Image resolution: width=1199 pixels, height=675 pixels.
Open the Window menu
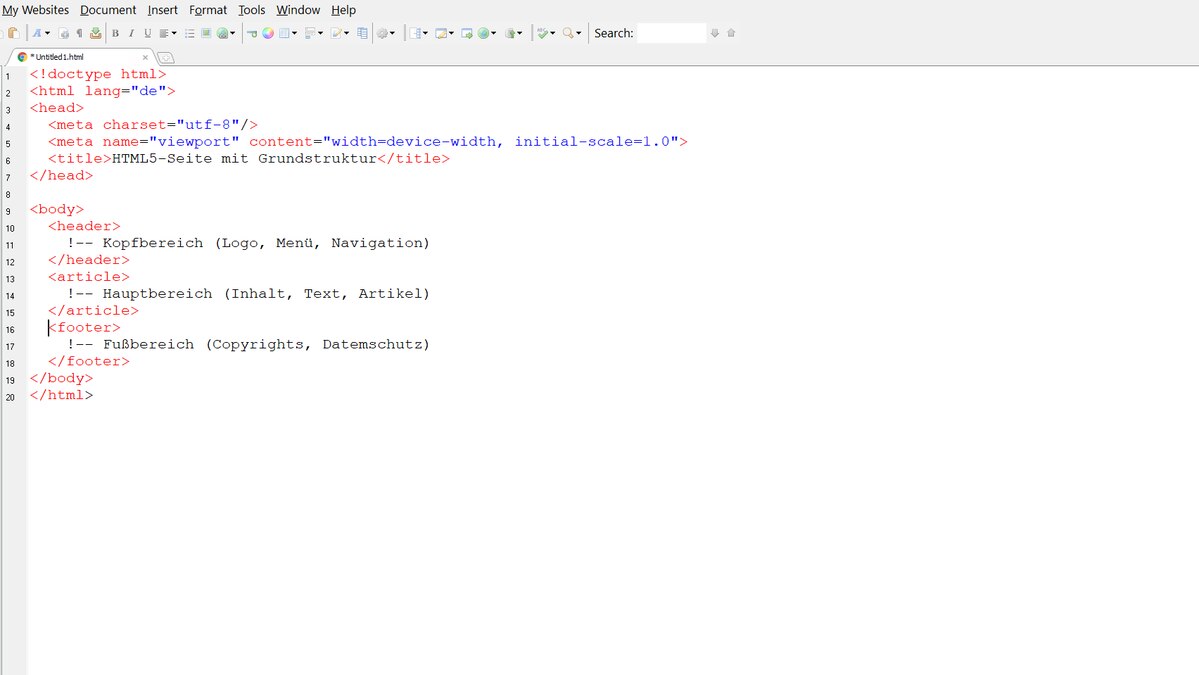click(x=298, y=10)
